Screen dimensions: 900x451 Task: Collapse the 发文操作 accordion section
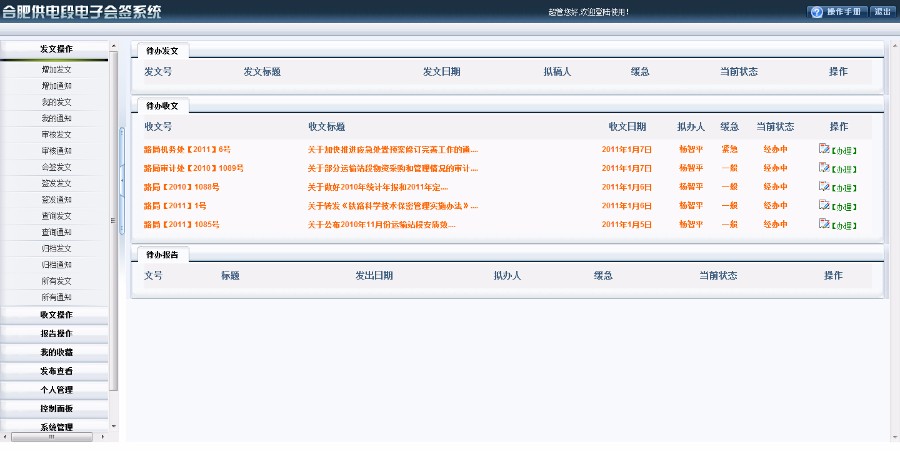tap(54, 49)
